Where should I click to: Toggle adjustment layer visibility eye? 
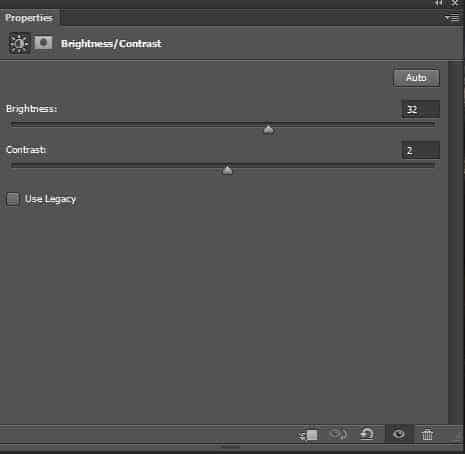[399, 434]
